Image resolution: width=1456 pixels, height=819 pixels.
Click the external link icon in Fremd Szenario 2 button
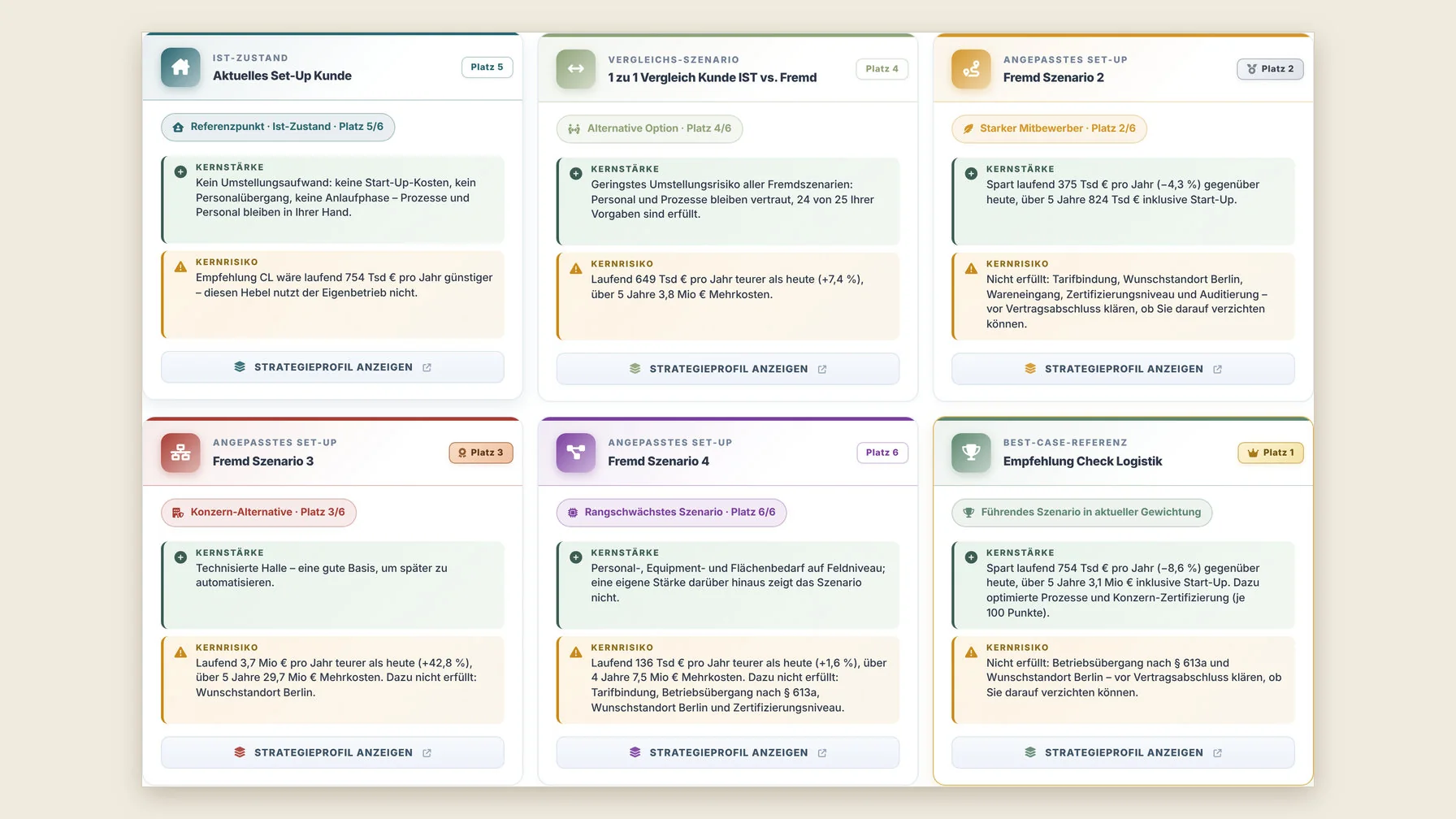[x=1217, y=369]
